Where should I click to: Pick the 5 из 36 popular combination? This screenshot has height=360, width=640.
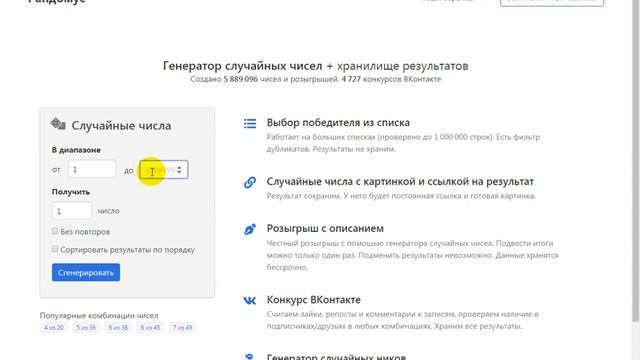click(x=86, y=328)
